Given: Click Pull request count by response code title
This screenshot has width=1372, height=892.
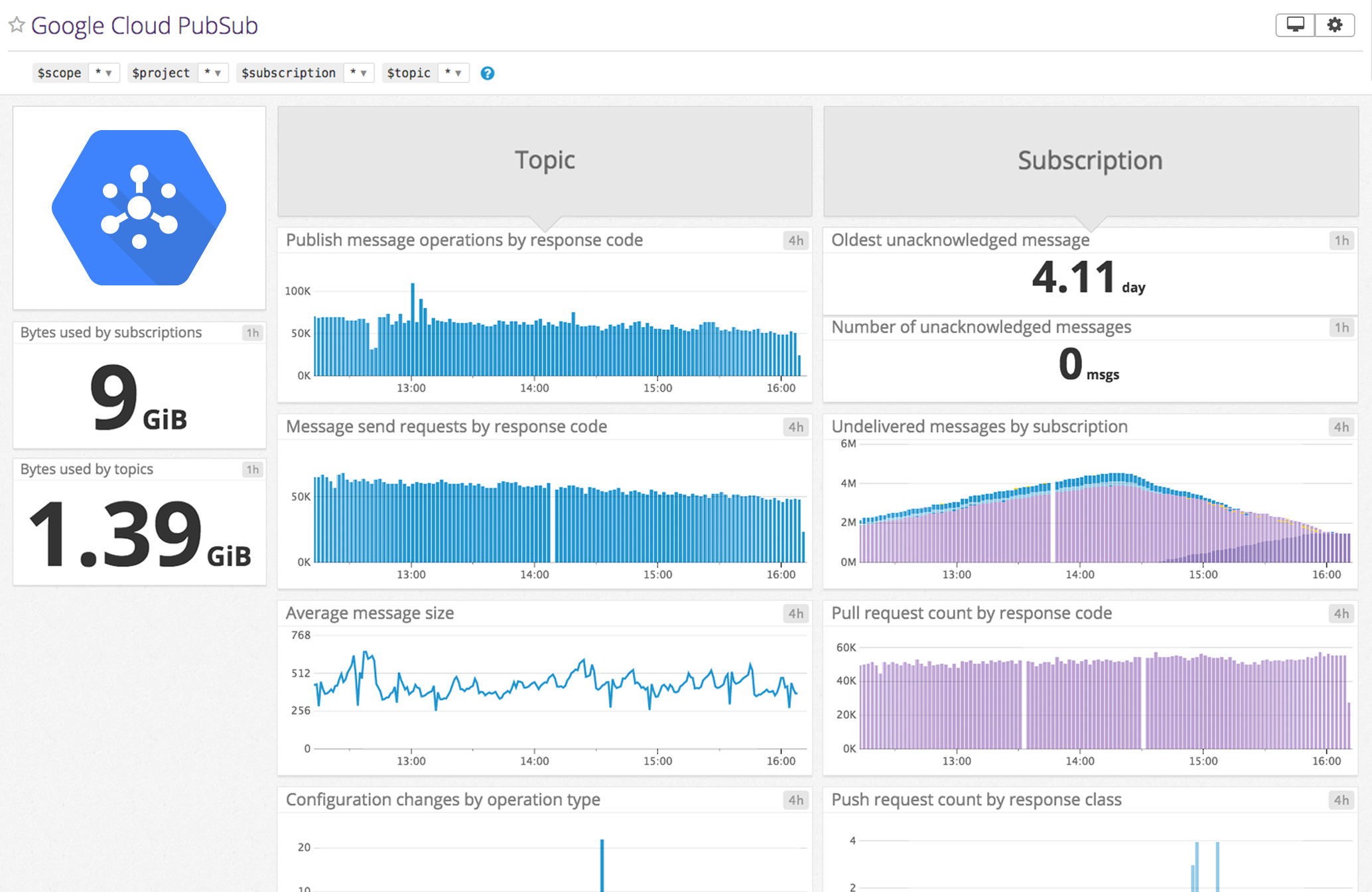Looking at the screenshot, I should (x=971, y=613).
